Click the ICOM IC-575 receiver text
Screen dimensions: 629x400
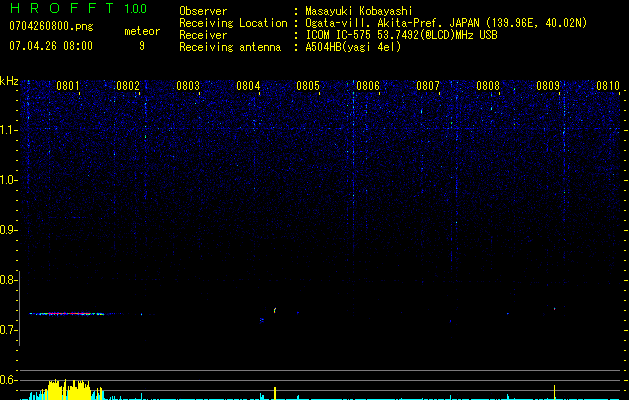(401, 35)
